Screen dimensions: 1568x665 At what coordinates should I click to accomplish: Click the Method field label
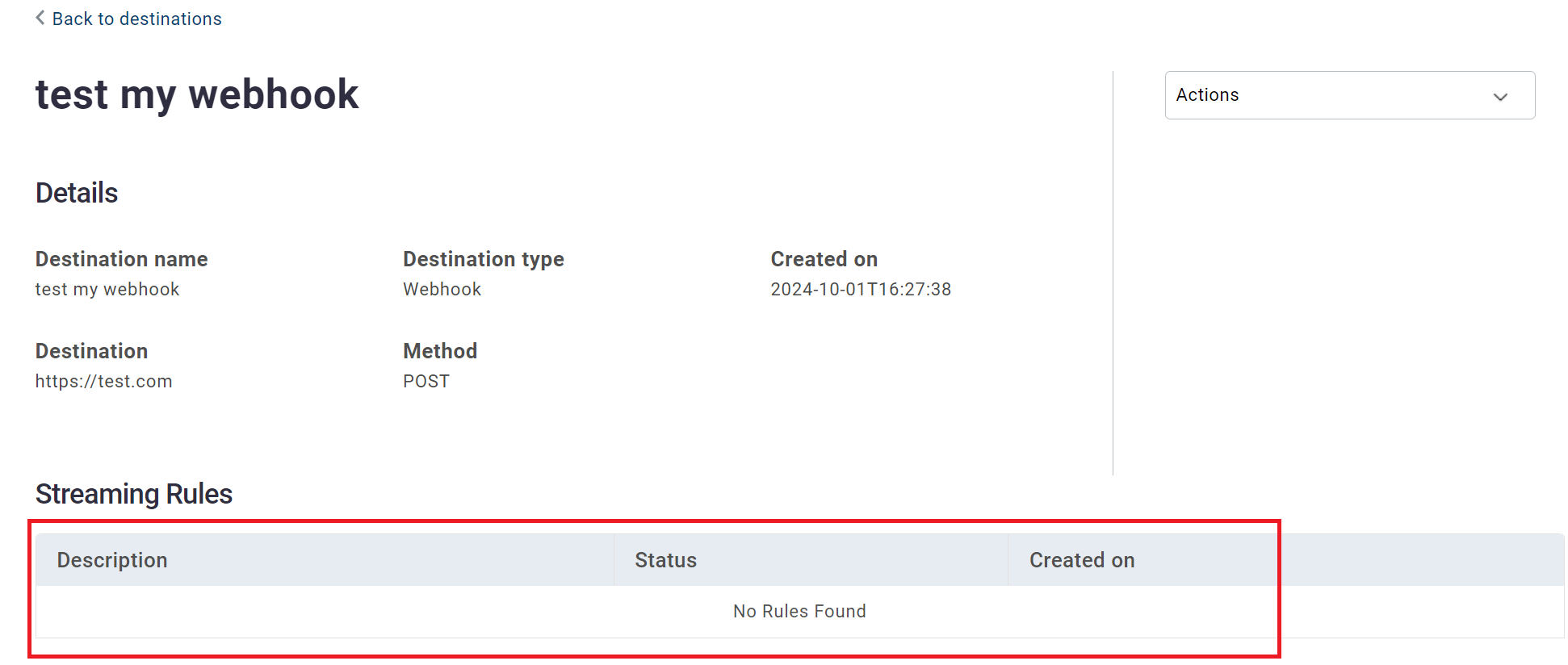[440, 351]
